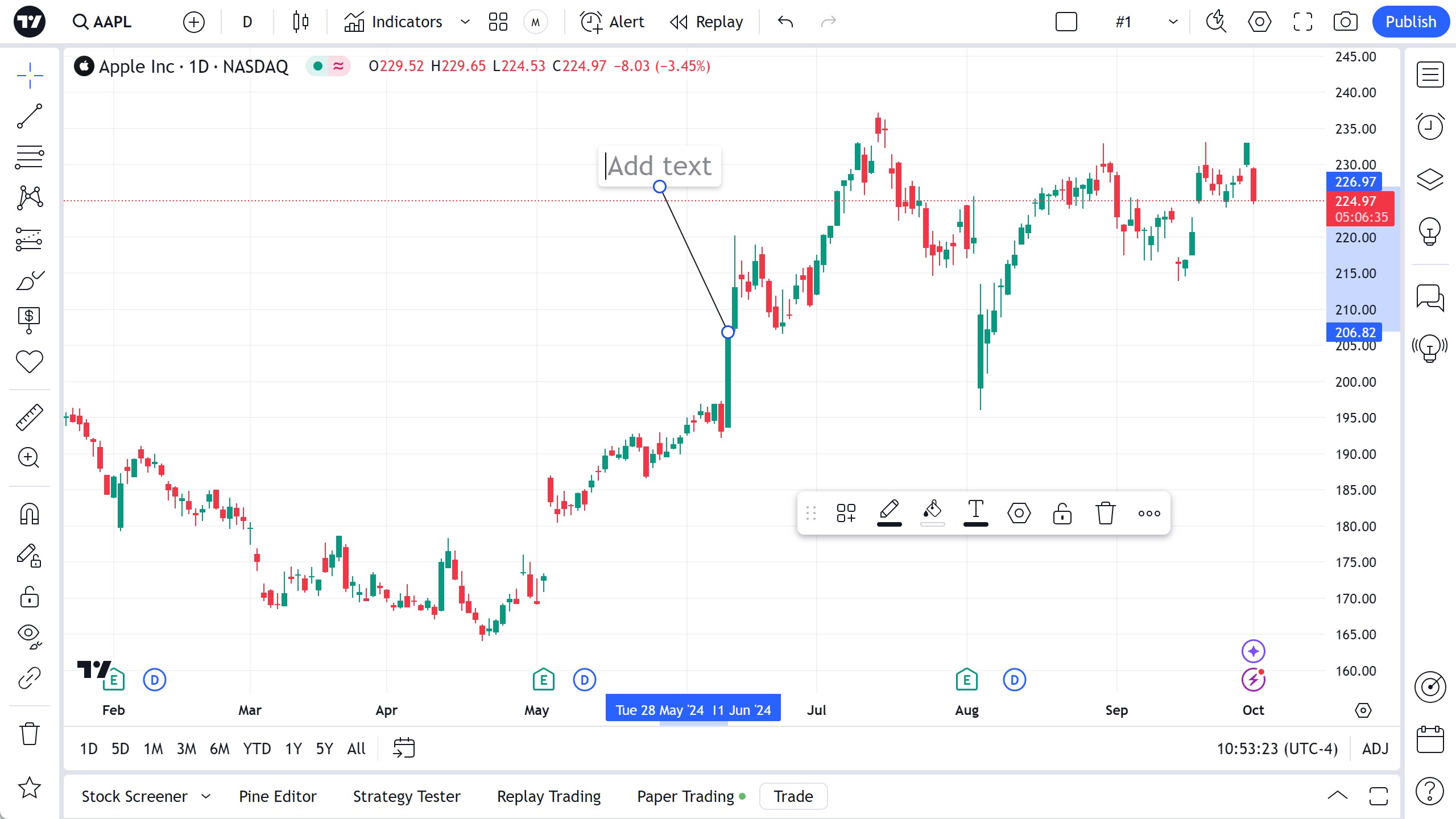
Task: Select the trend line drawing tool
Action: click(30, 117)
